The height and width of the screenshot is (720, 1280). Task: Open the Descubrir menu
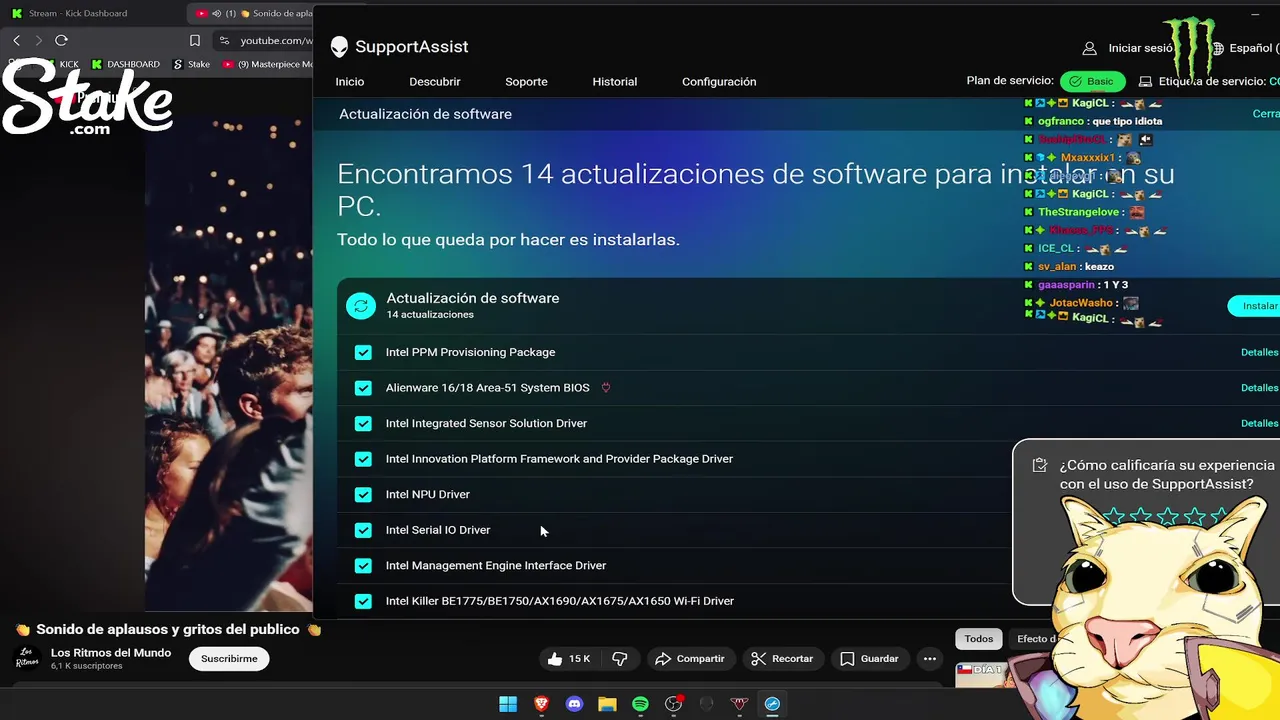pos(435,82)
